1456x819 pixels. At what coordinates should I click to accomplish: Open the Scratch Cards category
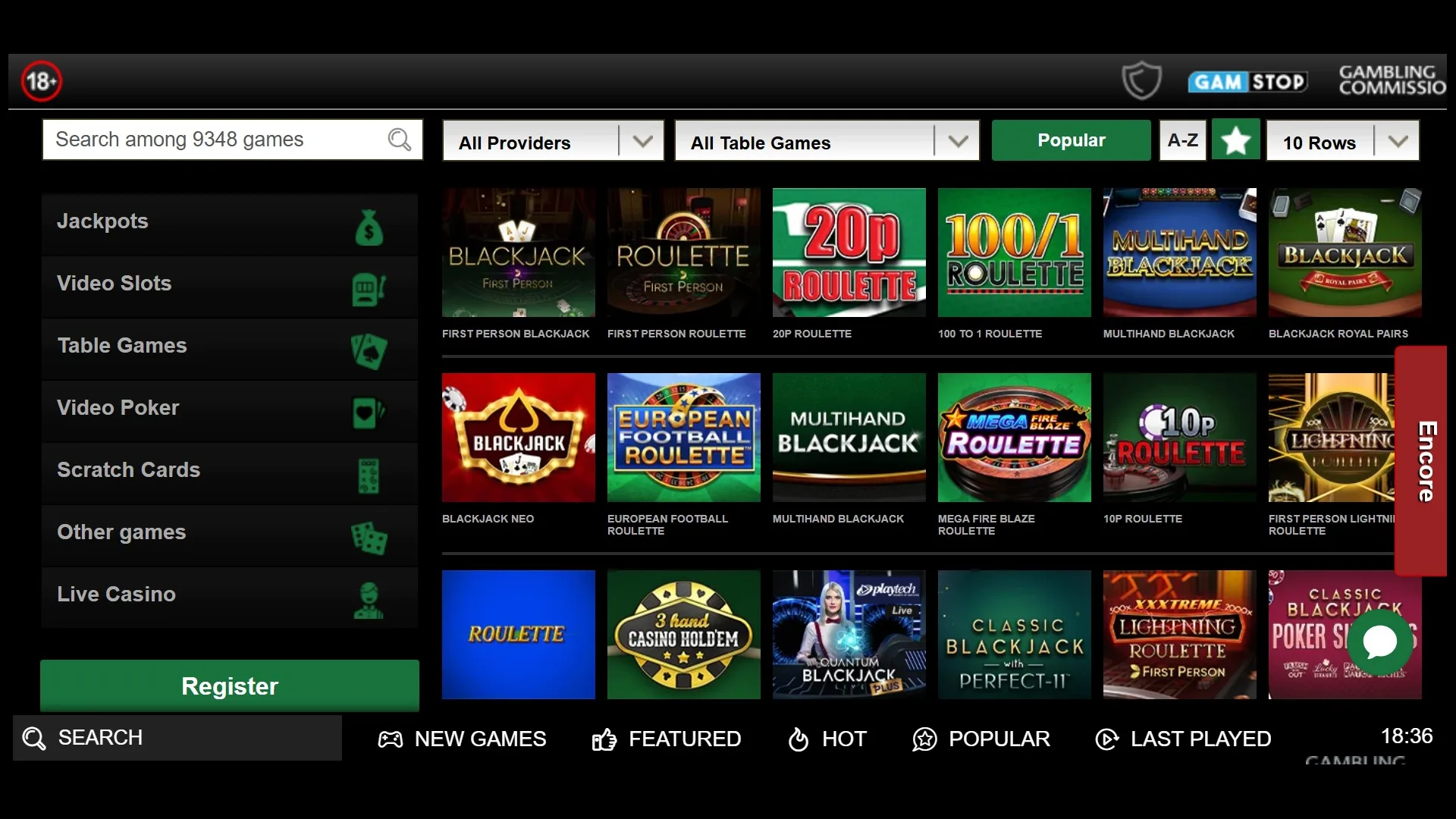(230, 473)
